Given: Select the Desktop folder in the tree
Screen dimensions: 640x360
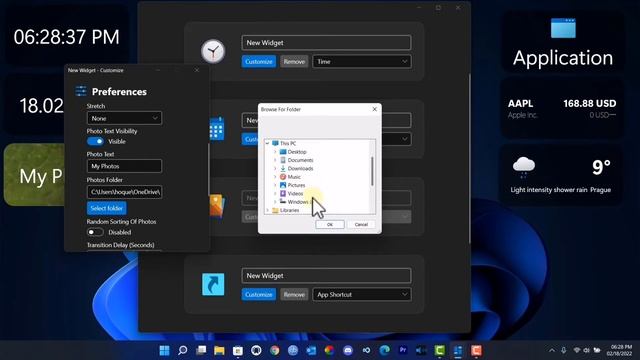Looking at the screenshot, I should click(x=293, y=151).
